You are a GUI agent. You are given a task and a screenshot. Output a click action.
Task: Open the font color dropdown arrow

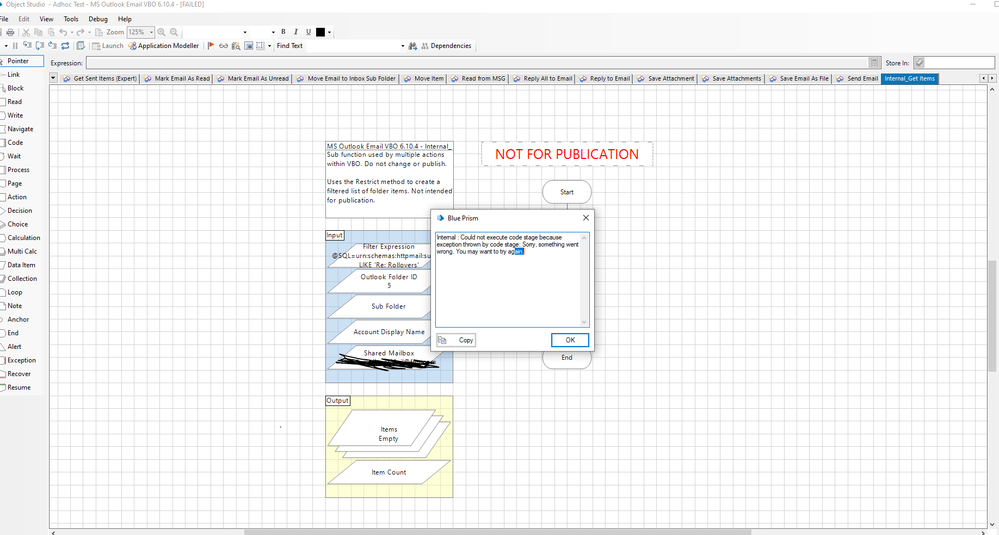point(329,32)
